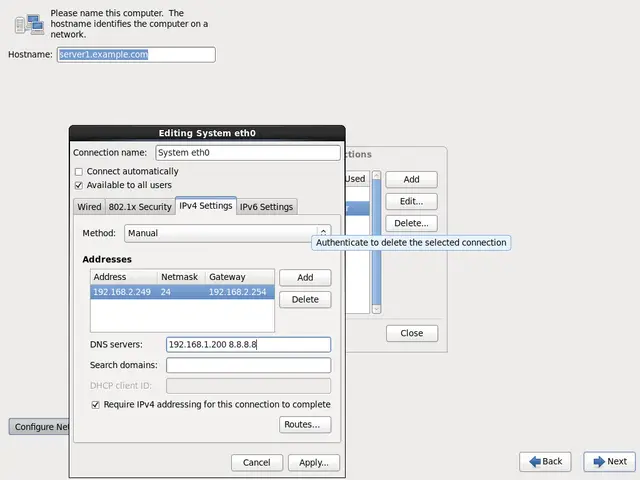Click Apply... to save the connection

pos(313,462)
